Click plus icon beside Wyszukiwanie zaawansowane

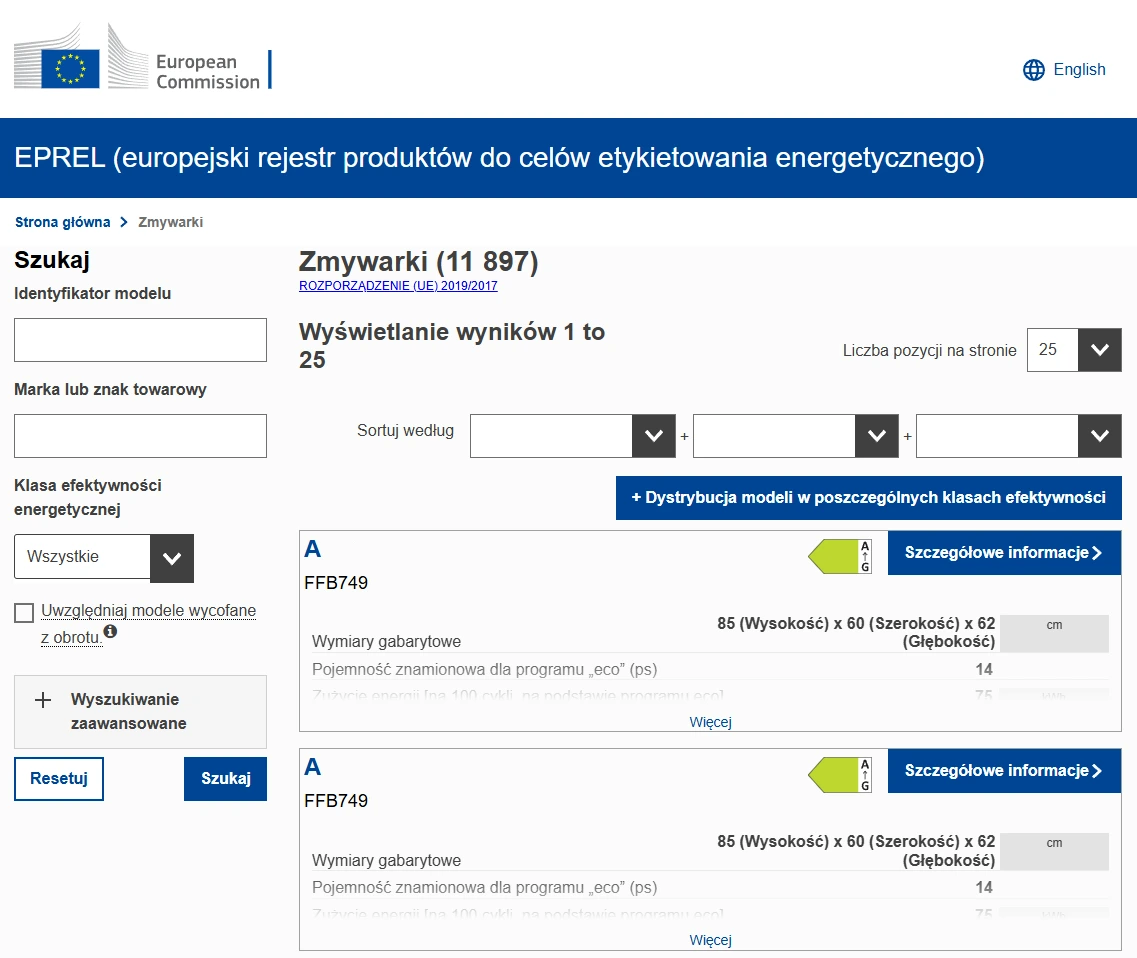click(43, 700)
